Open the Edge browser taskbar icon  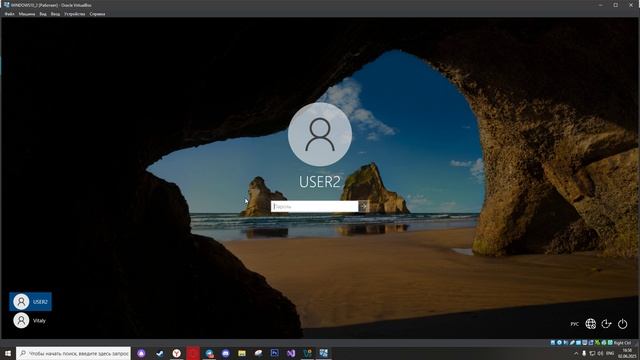coord(209,353)
